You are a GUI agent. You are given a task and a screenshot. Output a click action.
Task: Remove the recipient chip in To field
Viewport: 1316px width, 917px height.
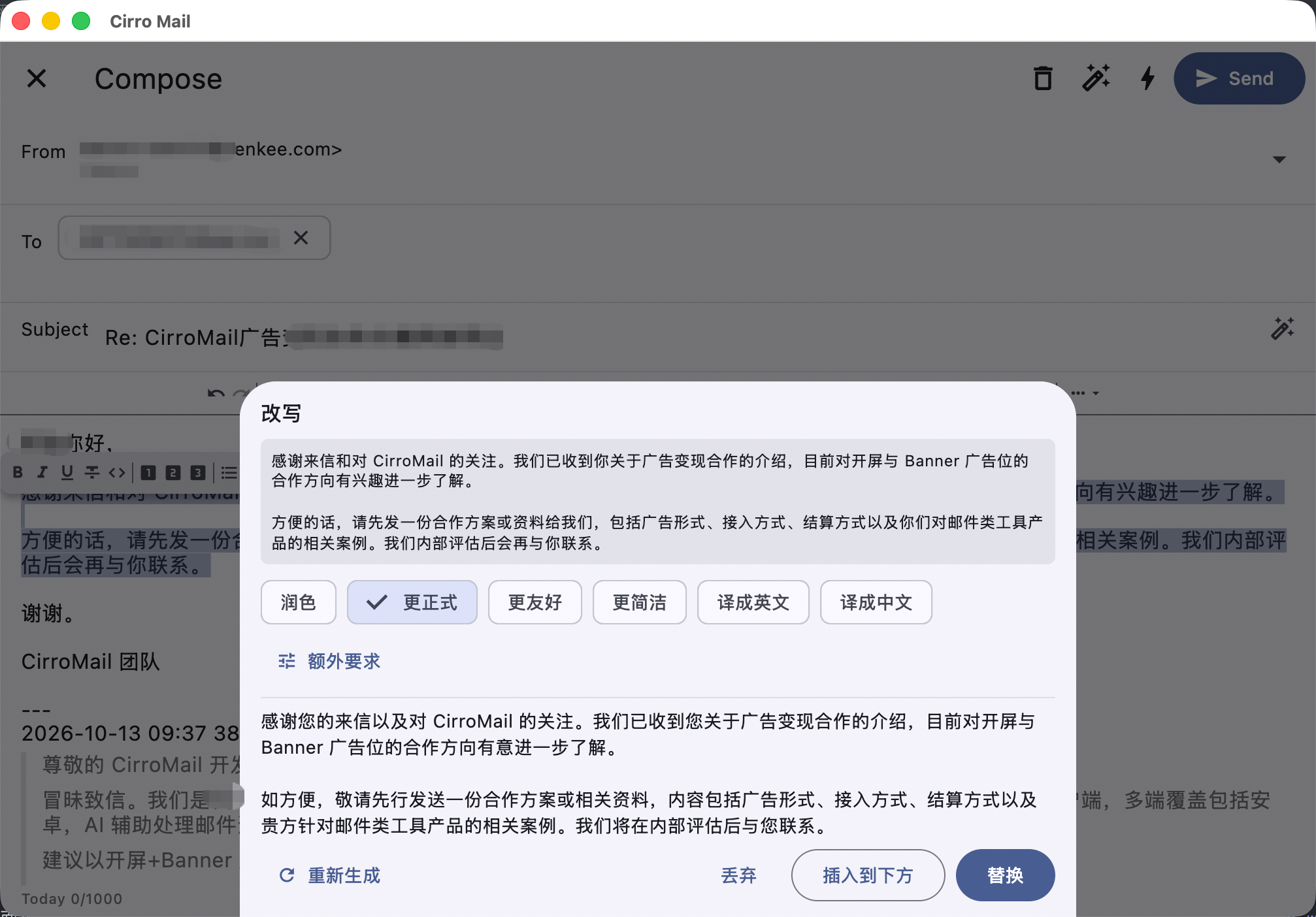coord(301,238)
